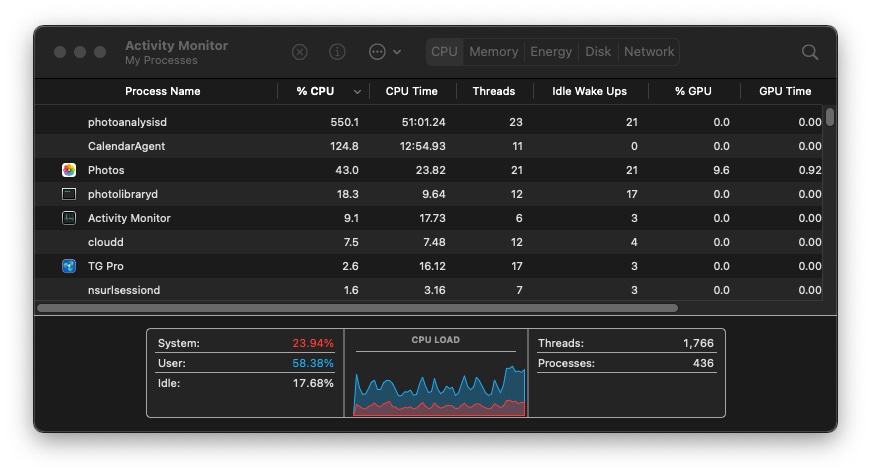This screenshot has width=871, height=474.
Task: Sort by % GPU column header
Action: click(693, 91)
